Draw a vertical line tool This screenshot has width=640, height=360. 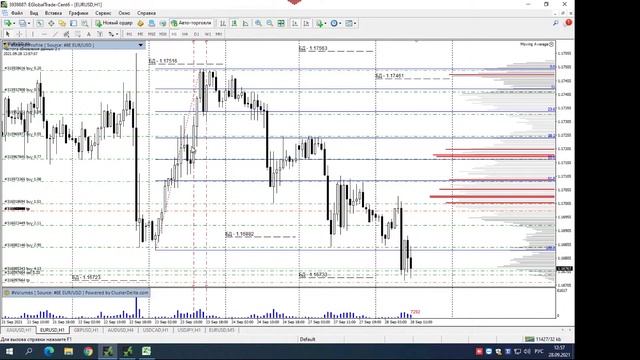(x=33, y=34)
